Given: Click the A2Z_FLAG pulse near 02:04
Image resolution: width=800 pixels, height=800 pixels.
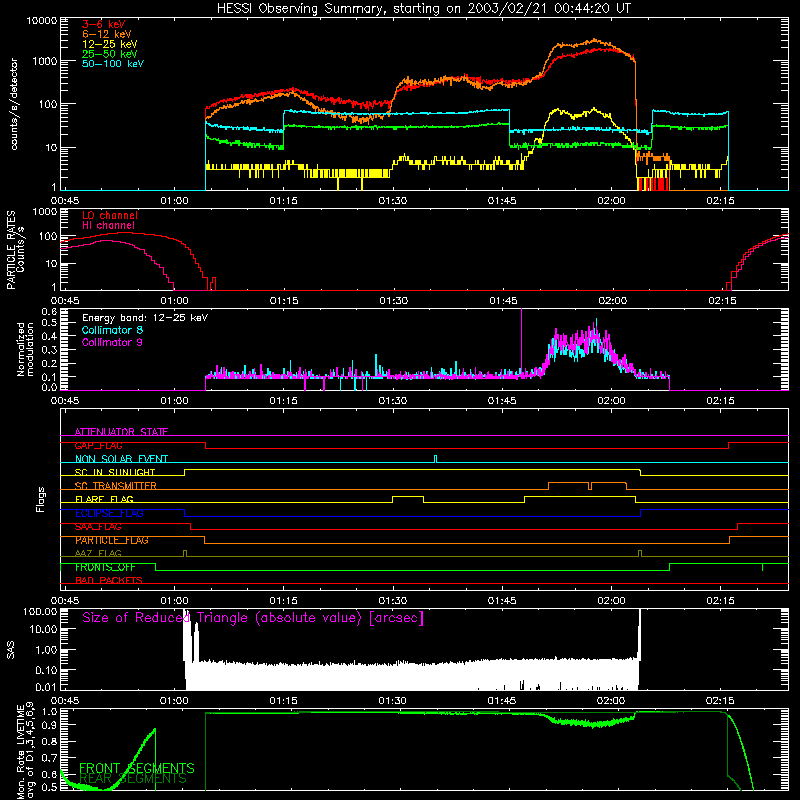Looking at the screenshot, I should (640, 554).
